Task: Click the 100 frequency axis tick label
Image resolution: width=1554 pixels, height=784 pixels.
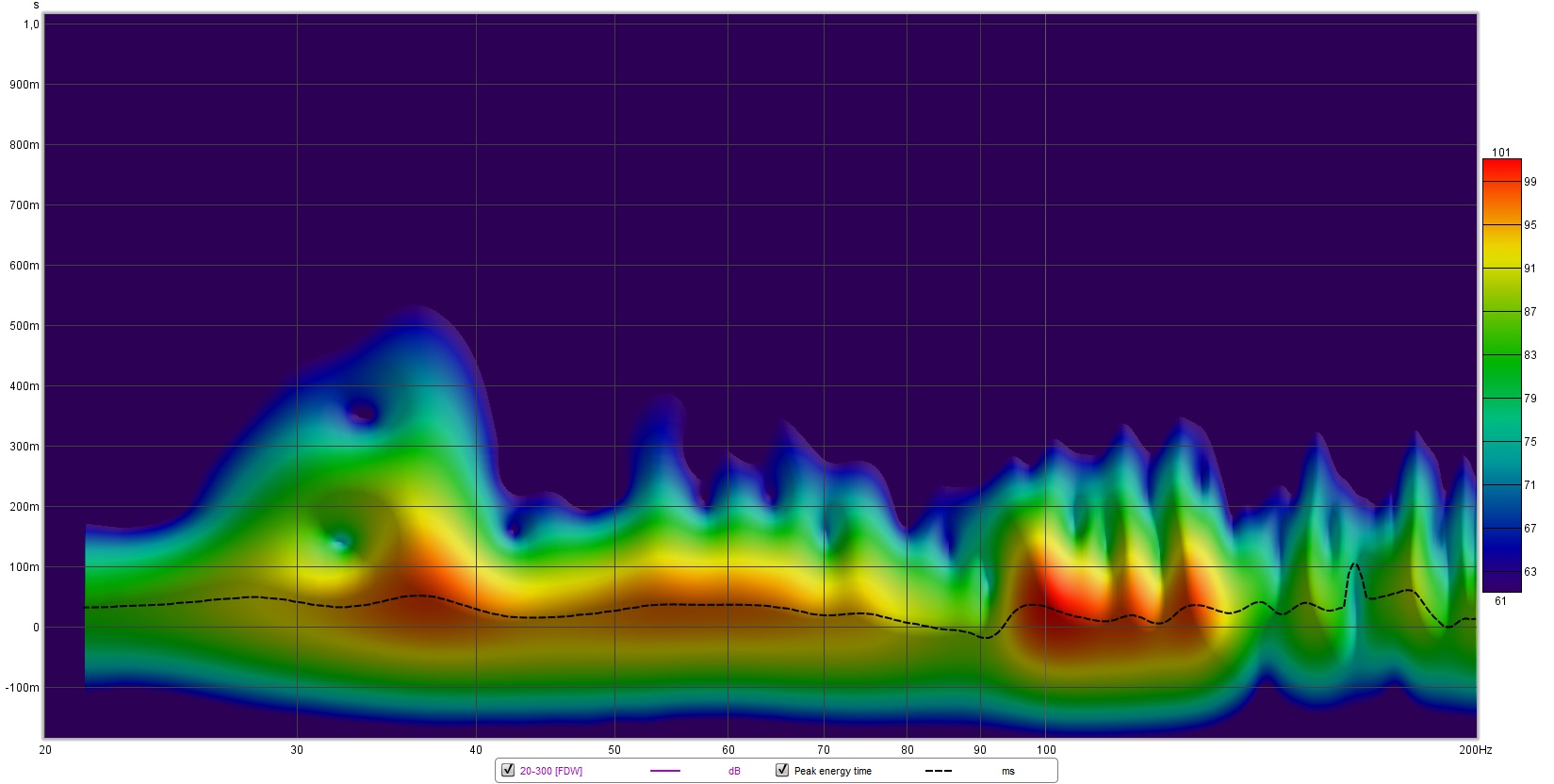Action: pyautogui.click(x=1045, y=750)
